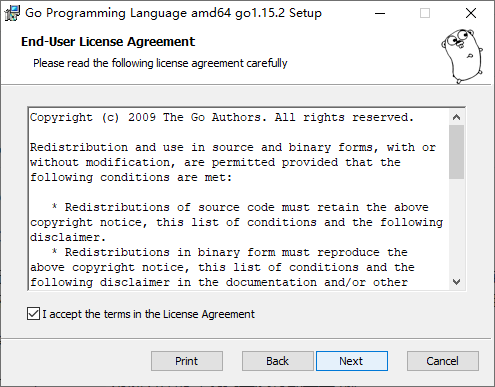This screenshot has height=387, width=495.
Task: Go Back to the previous setup step
Action: (x=278, y=361)
